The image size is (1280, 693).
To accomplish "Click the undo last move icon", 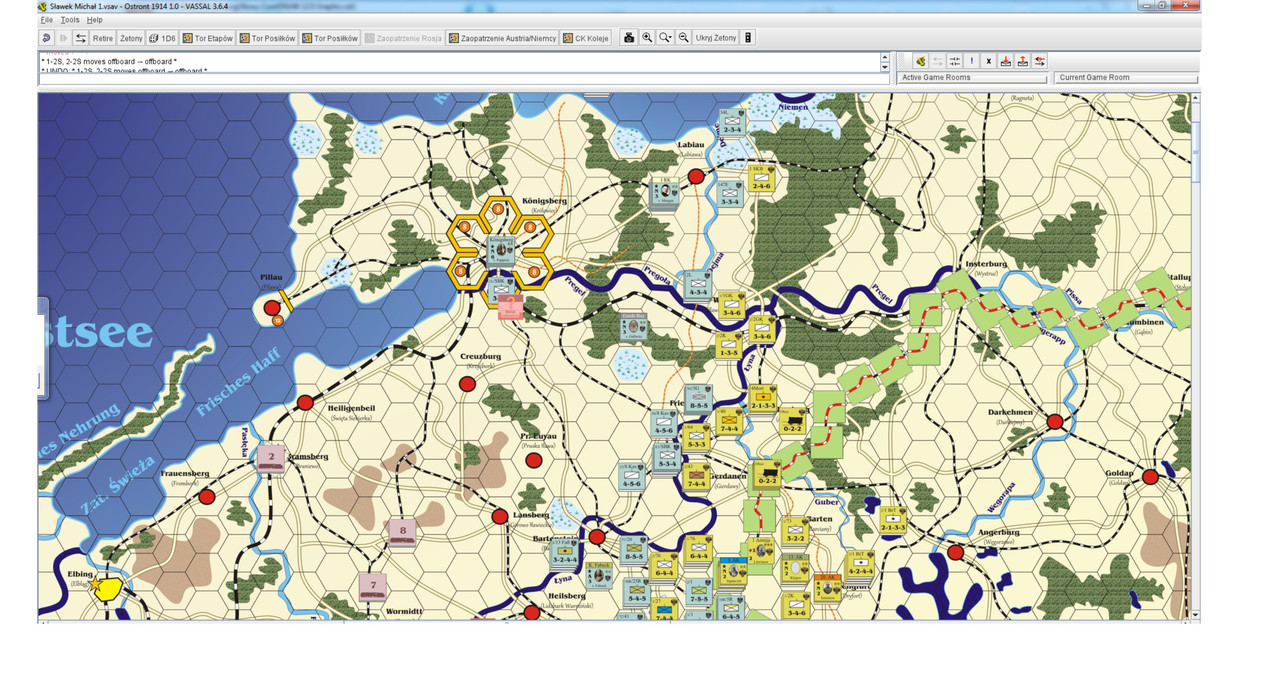I will (x=47, y=38).
